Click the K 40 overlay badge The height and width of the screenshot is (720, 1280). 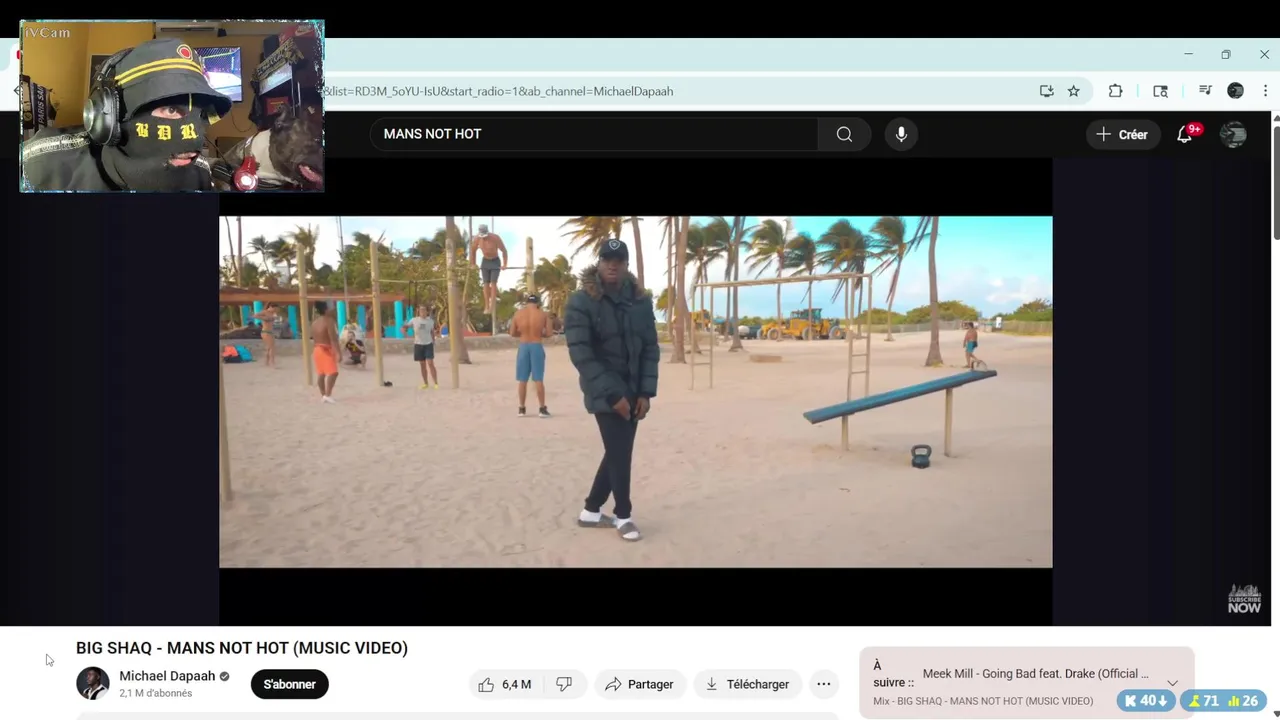[x=1146, y=701]
